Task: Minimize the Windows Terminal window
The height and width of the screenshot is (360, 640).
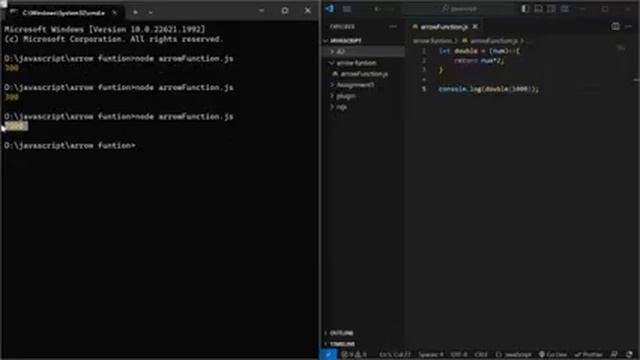Action: coord(262,11)
